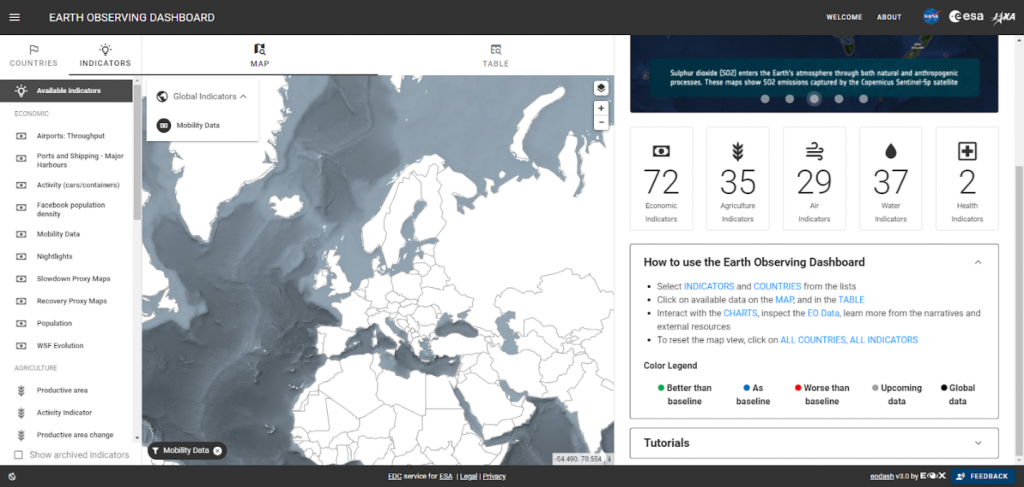
Task: Go to the fourth carousel slide dot
Action: 839,99
